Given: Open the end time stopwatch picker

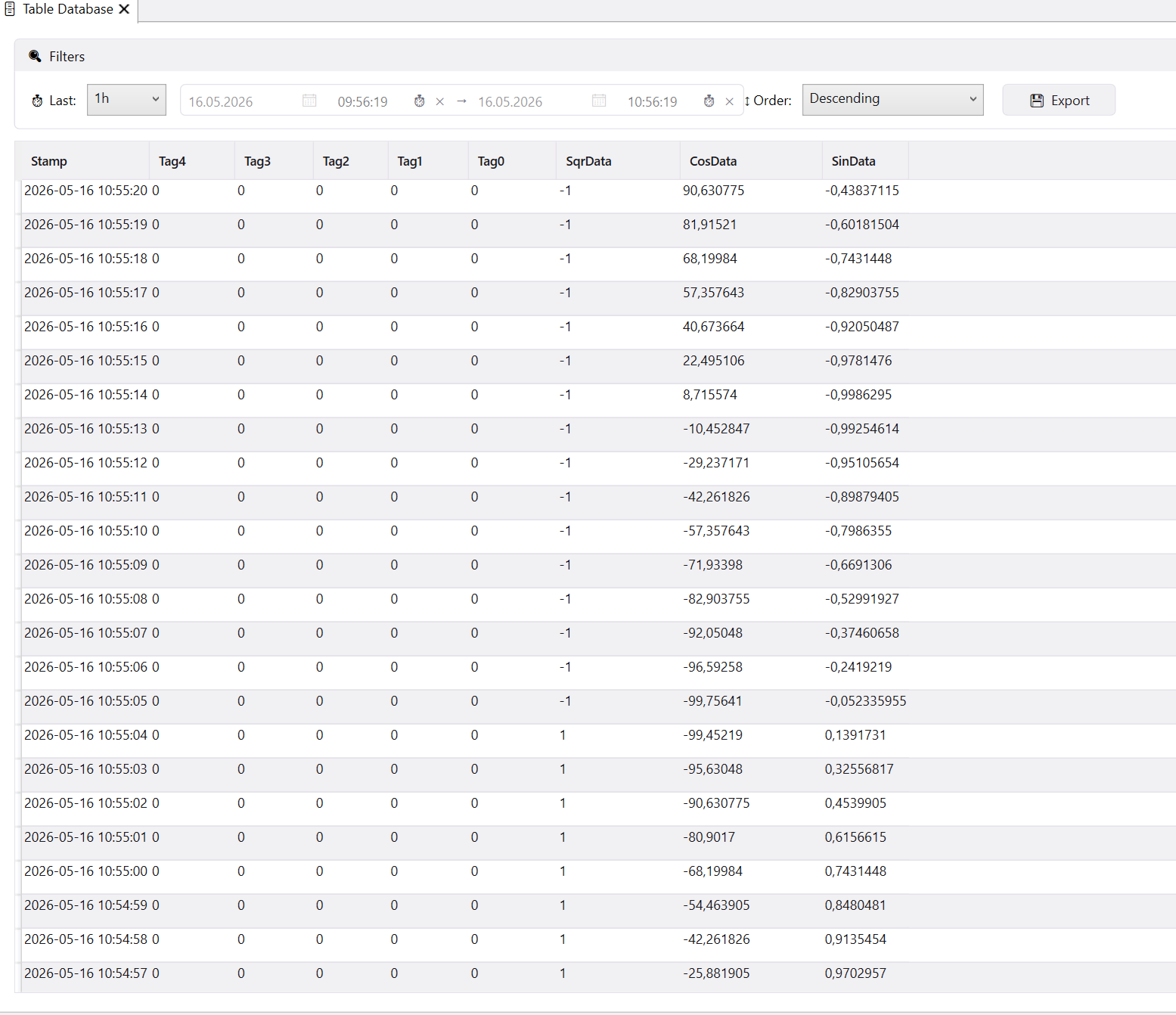Looking at the screenshot, I should [x=709, y=101].
